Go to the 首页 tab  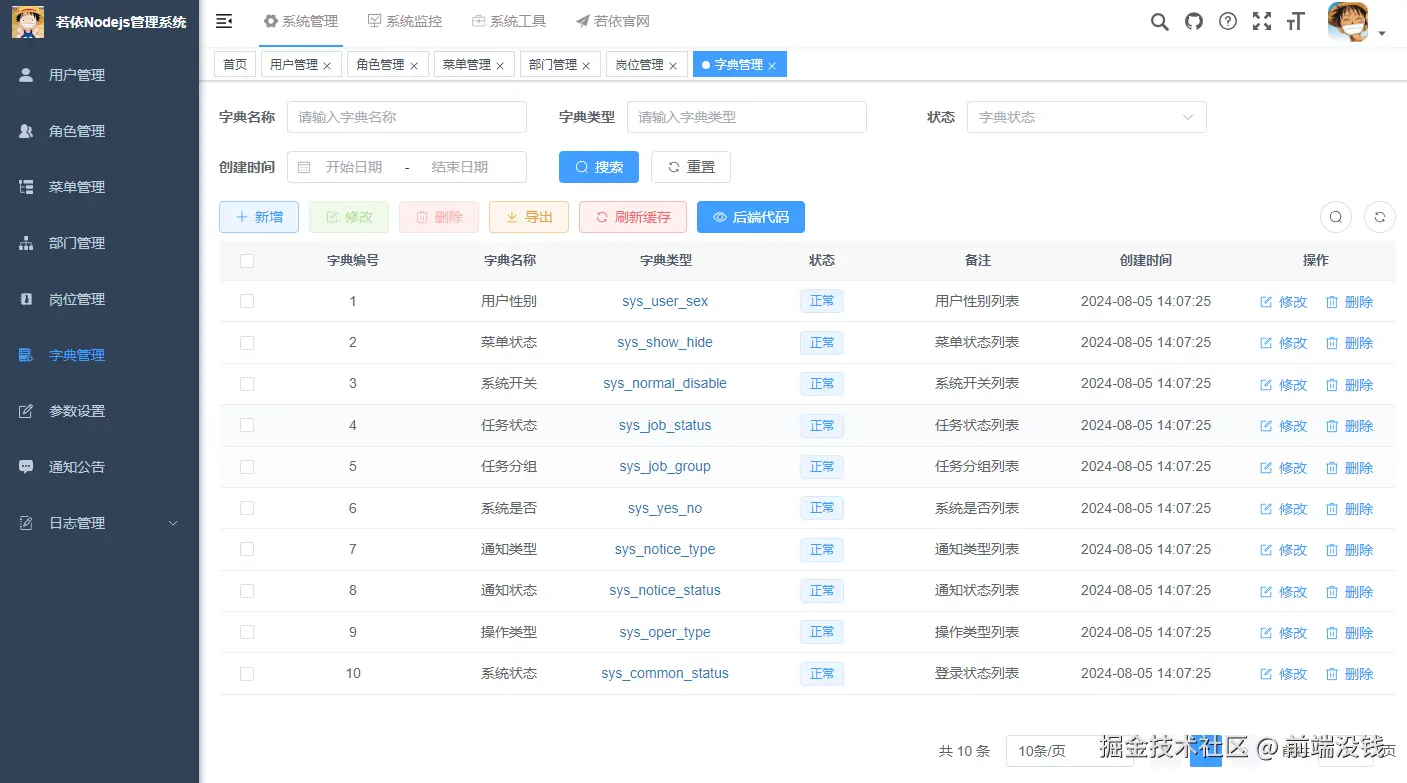point(235,64)
